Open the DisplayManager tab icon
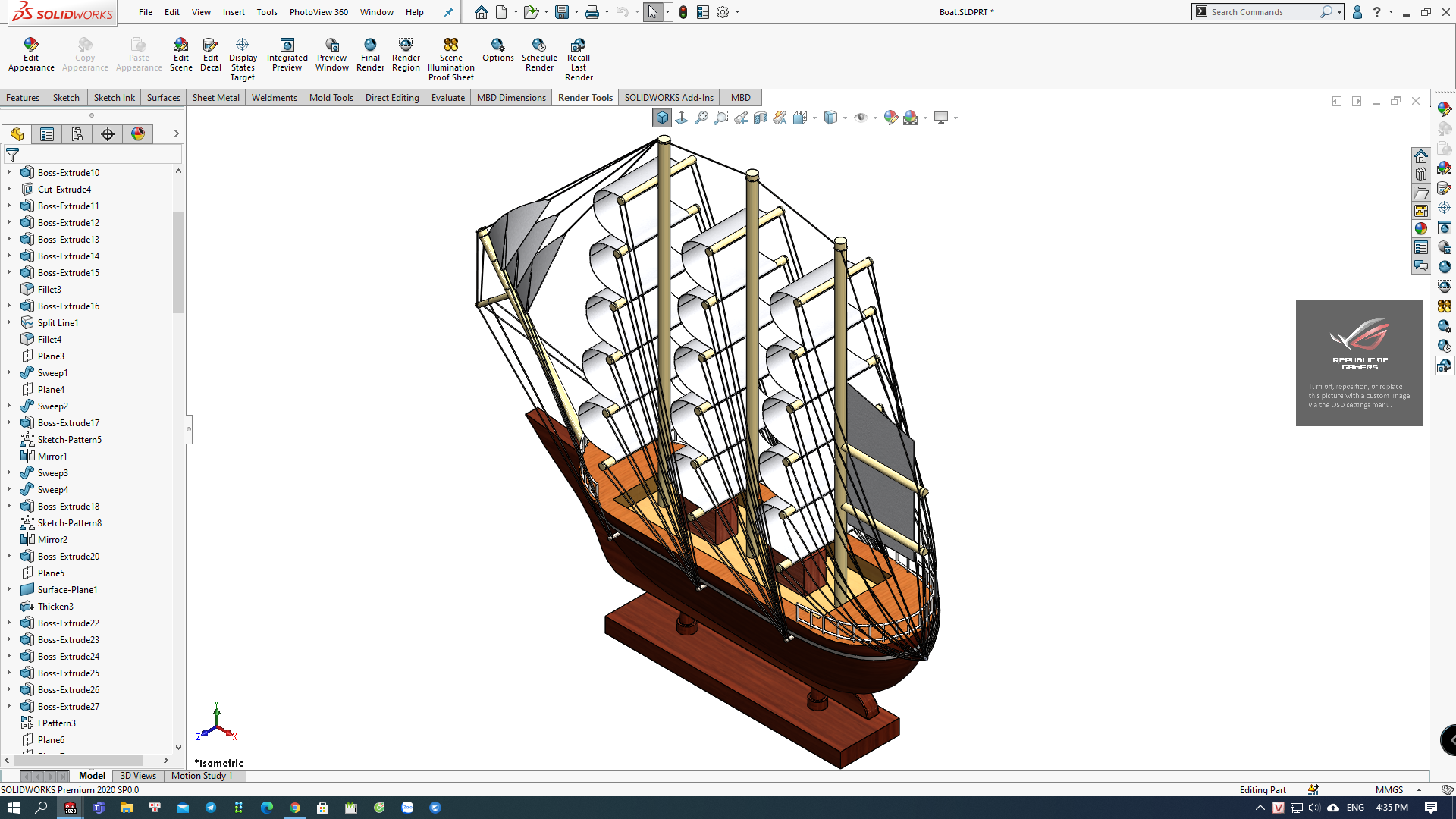The image size is (1456, 819). (138, 134)
